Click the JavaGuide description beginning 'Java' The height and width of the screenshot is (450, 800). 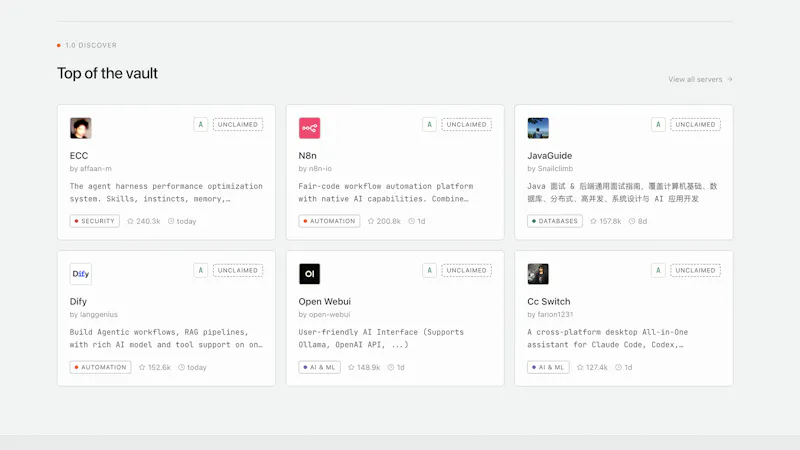(622, 192)
